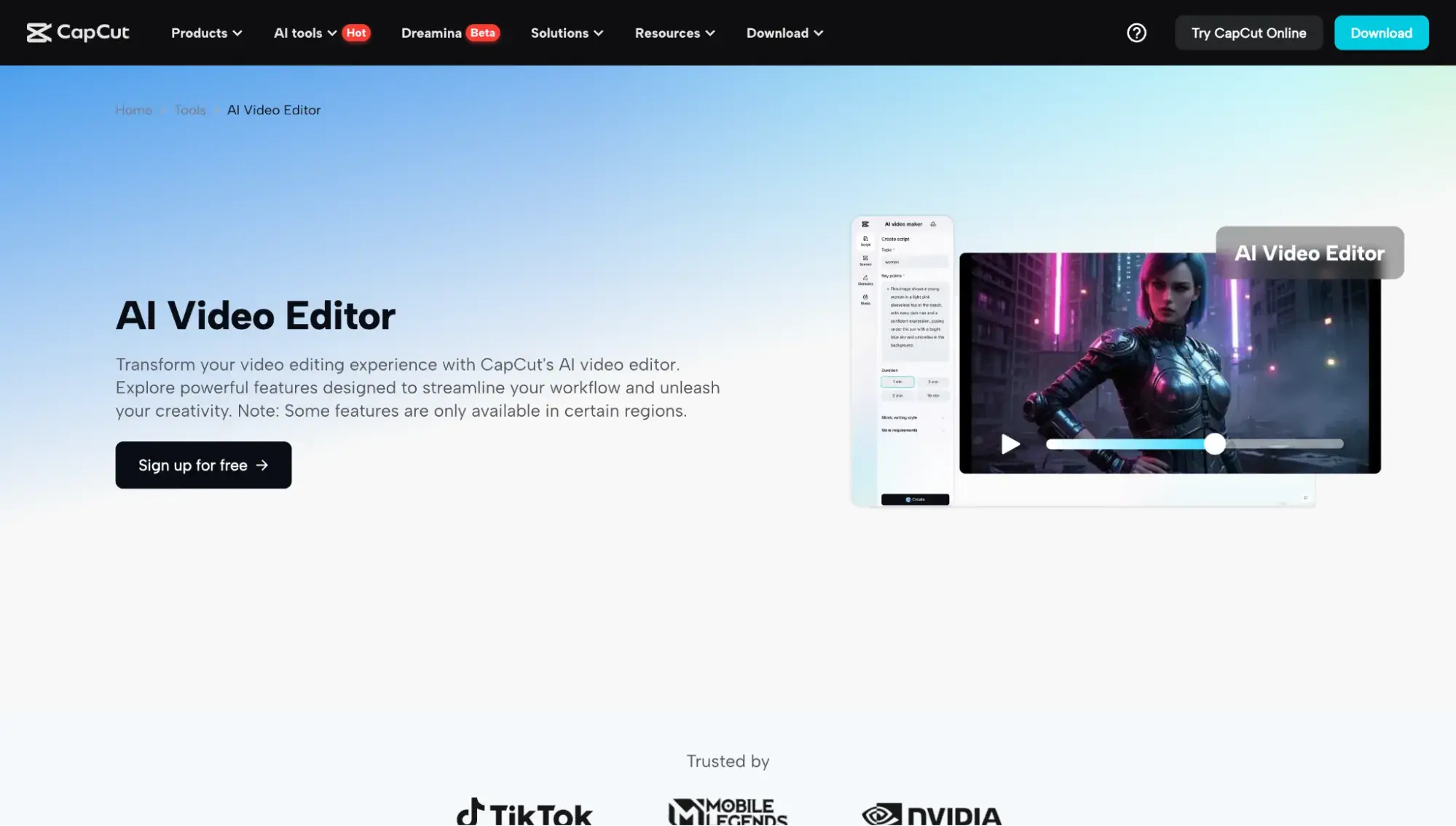Click the TikTok logo under Trusted by
Viewport: 1456px width, 826px height.
[524, 813]
